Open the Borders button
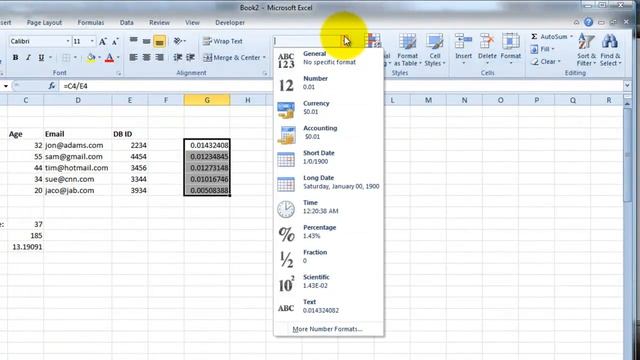 [66, 58]
